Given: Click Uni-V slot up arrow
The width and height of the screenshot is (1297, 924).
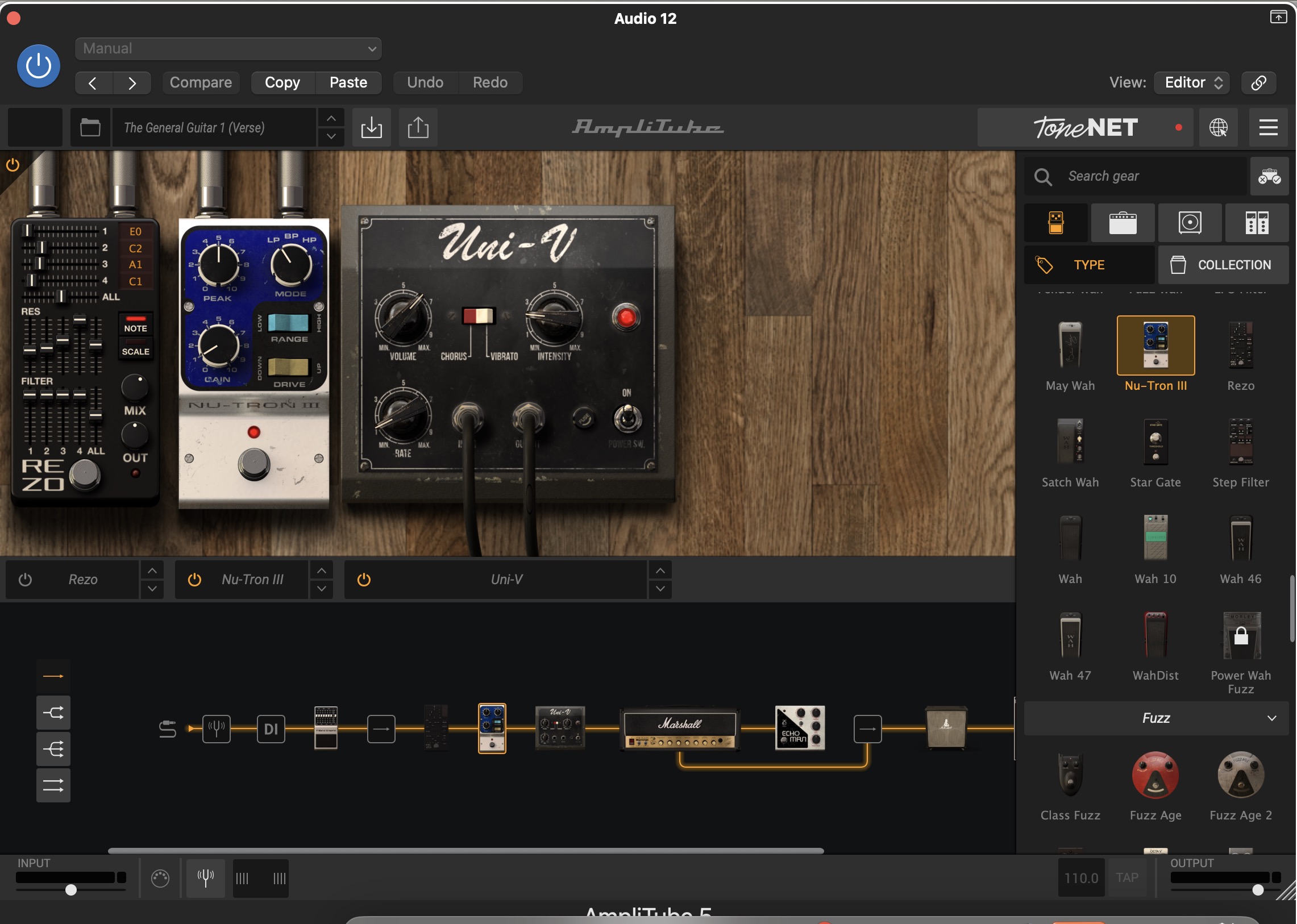Looking at the screenshot, I should click(660, 570).
